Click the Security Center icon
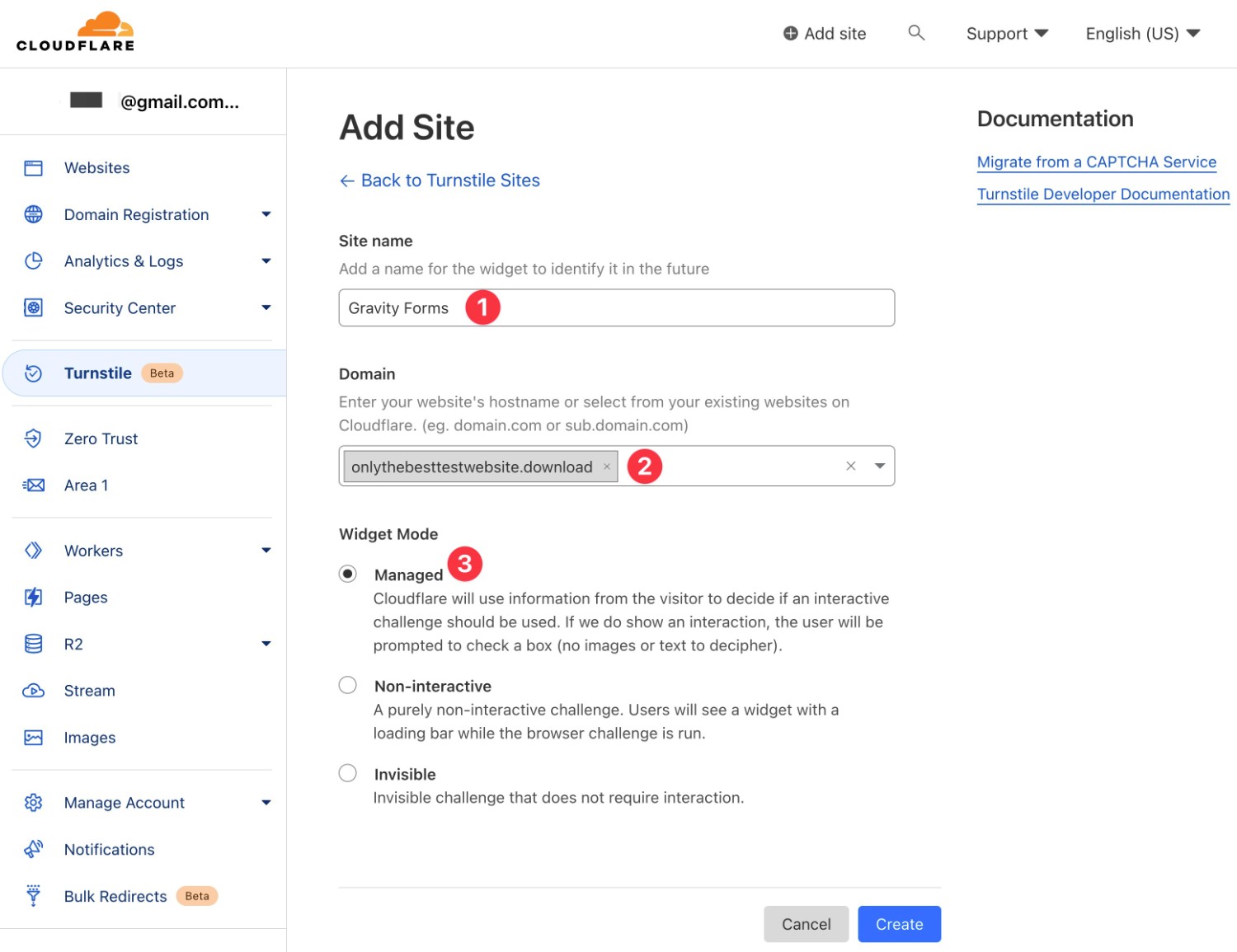Viewport: 1237px width, 952px height. coord(33,308)
